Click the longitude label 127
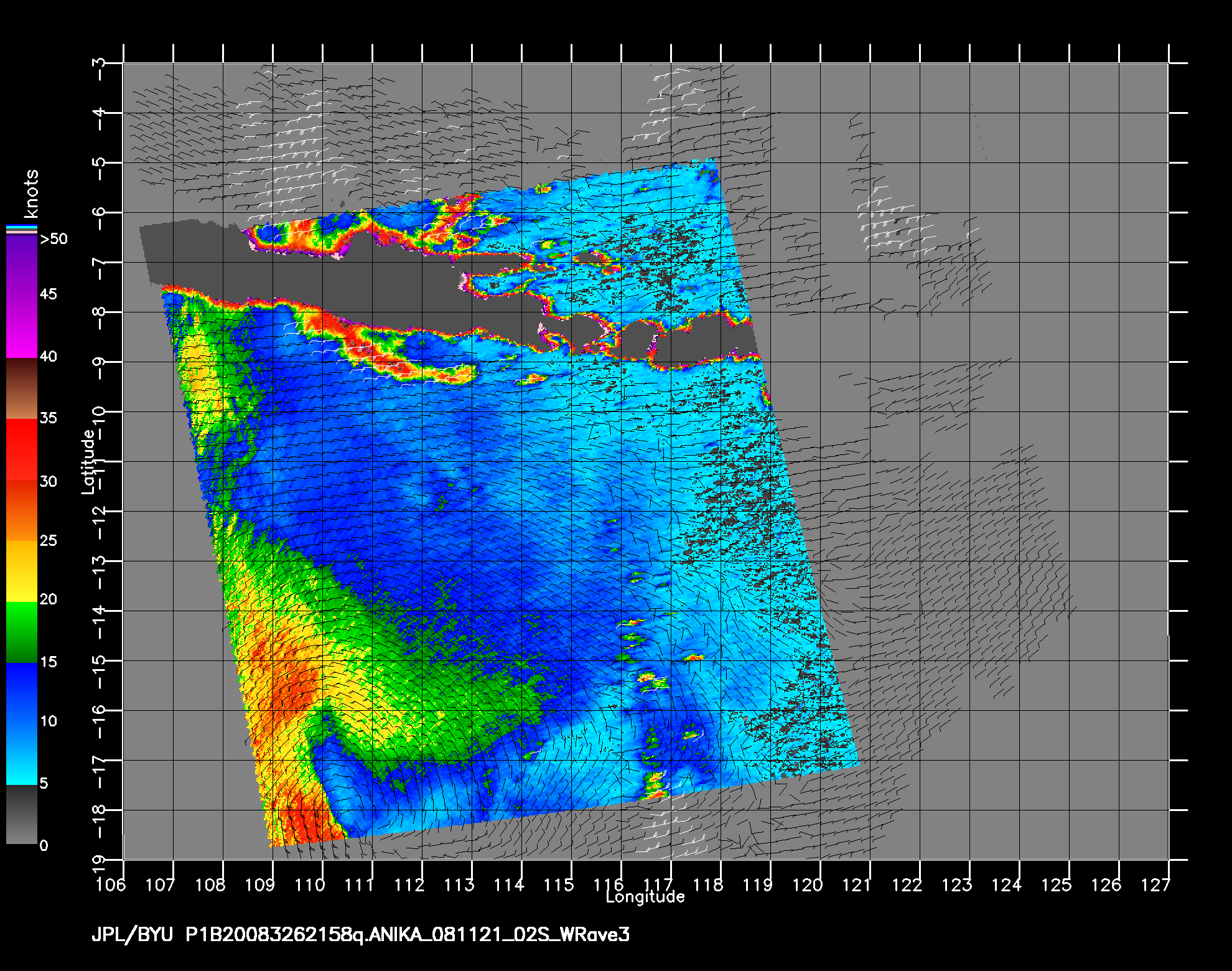This screenshot has width=1232, height=971. [x=1156, y=884]
